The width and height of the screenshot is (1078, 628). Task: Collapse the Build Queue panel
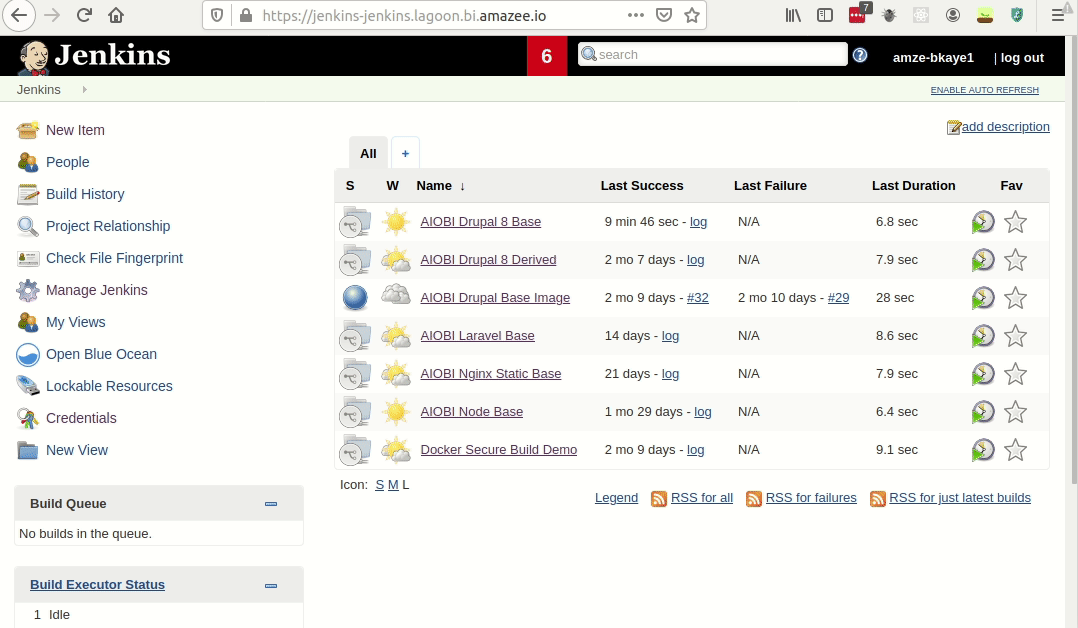(x=271, y=504)
